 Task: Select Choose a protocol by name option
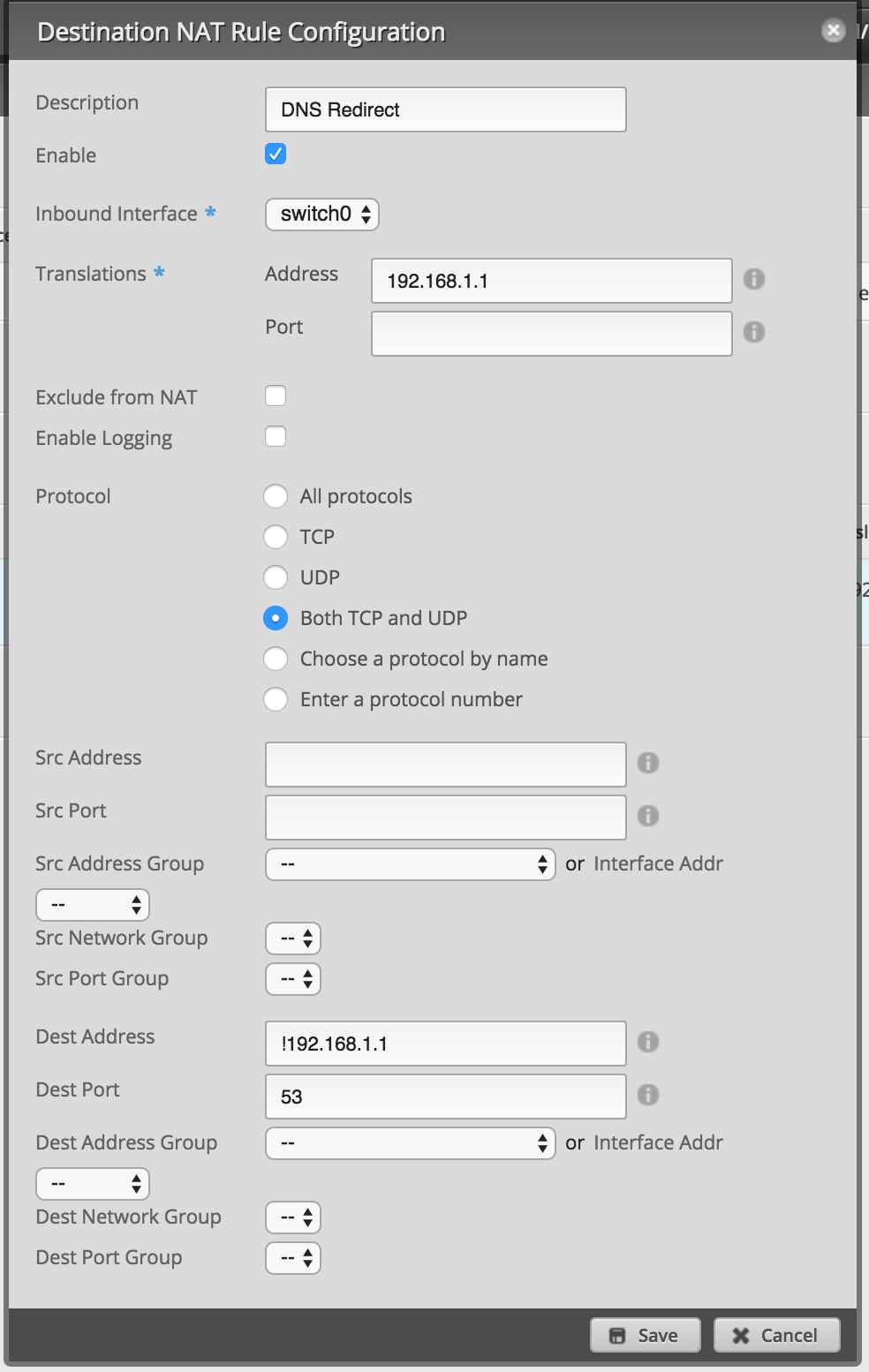(x=276, y=659)
